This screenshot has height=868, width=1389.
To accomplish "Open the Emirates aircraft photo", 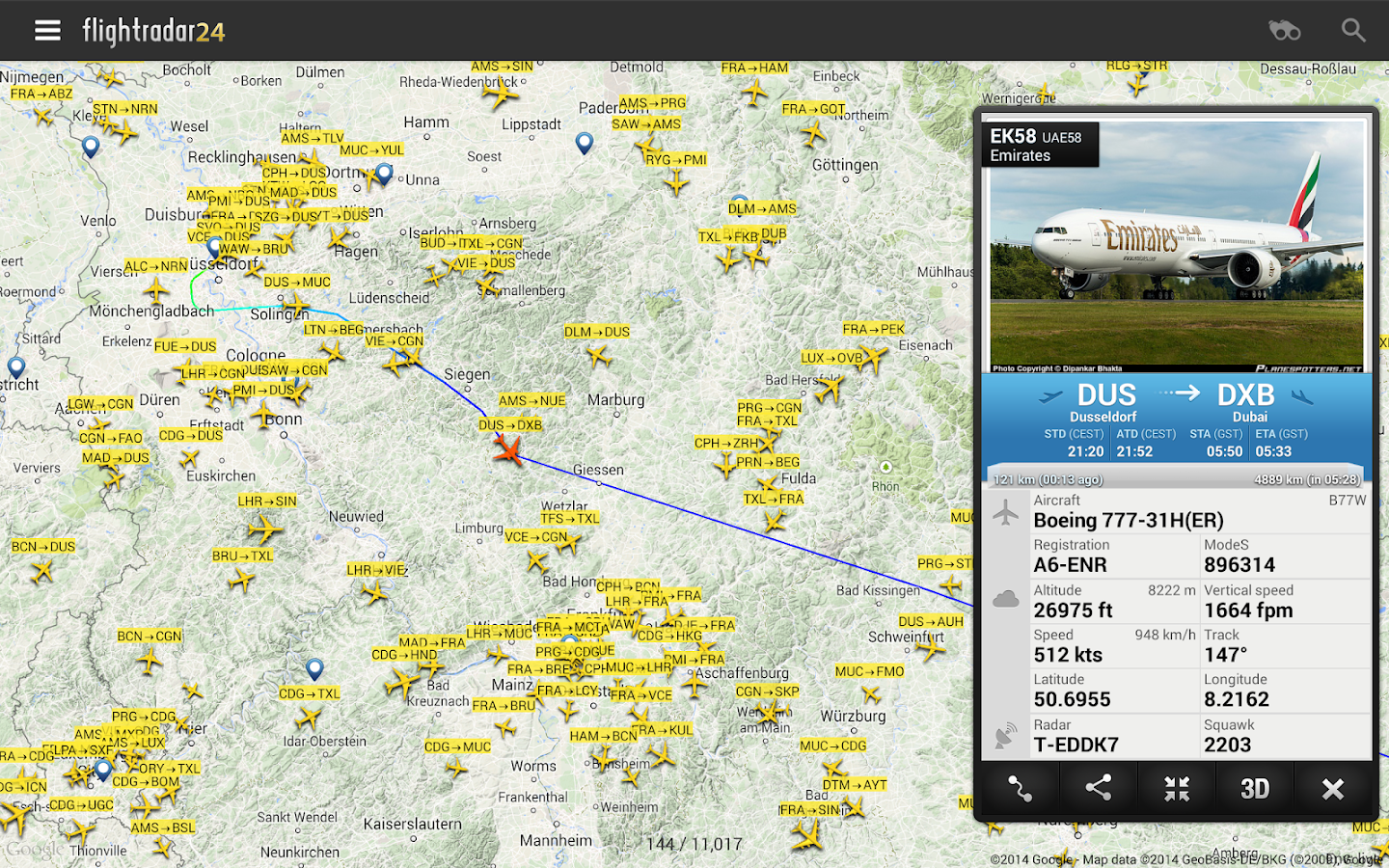I will click(1177, 245).
